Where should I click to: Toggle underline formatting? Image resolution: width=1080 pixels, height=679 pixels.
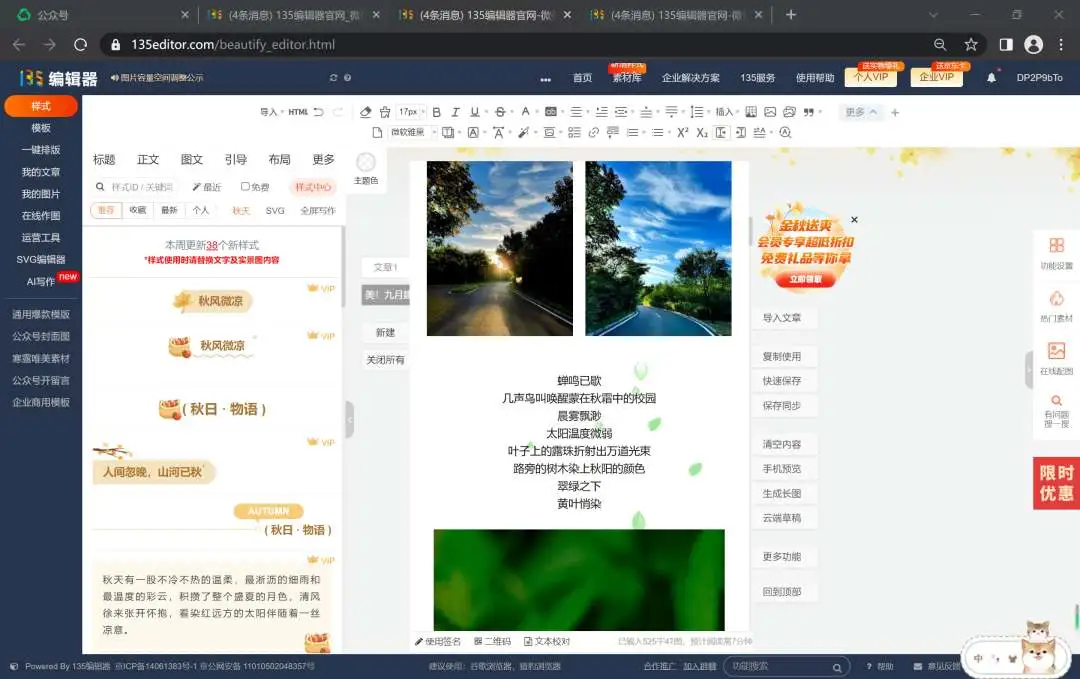[x=475, y=112]
